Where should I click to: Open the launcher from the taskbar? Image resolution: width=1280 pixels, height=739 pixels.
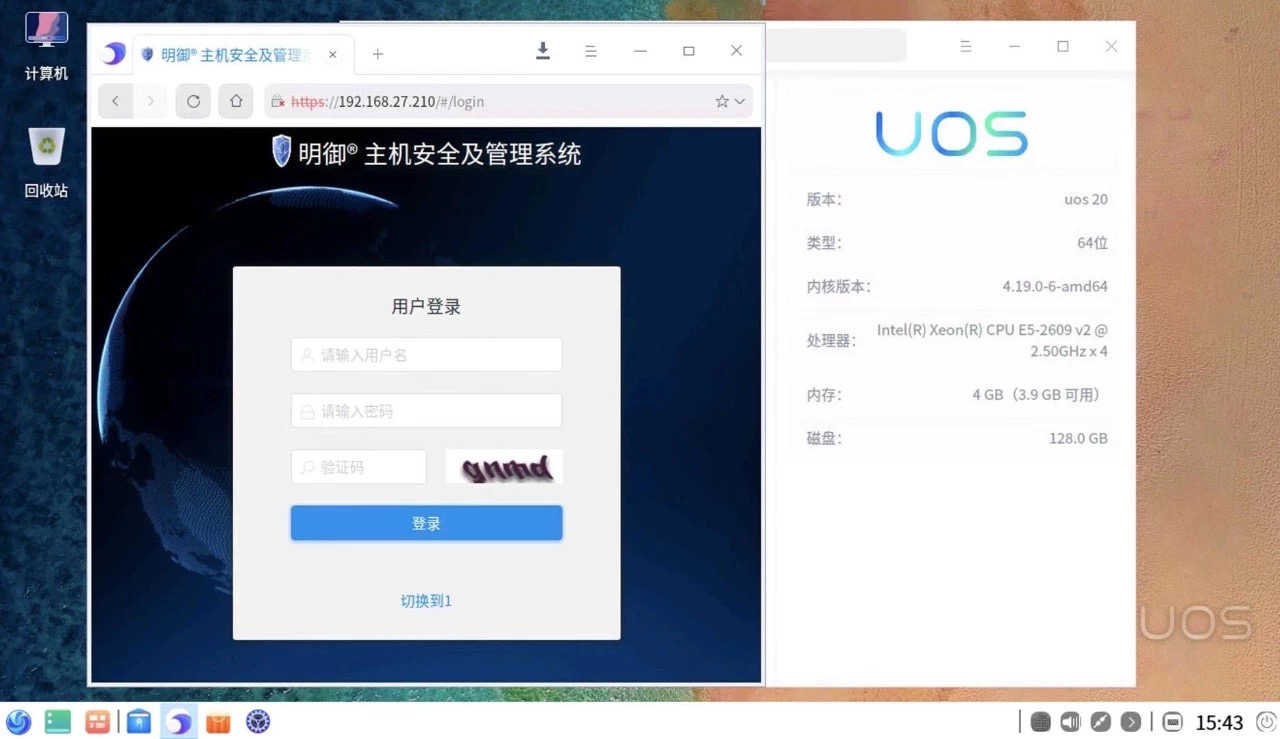tap(18, 721)
